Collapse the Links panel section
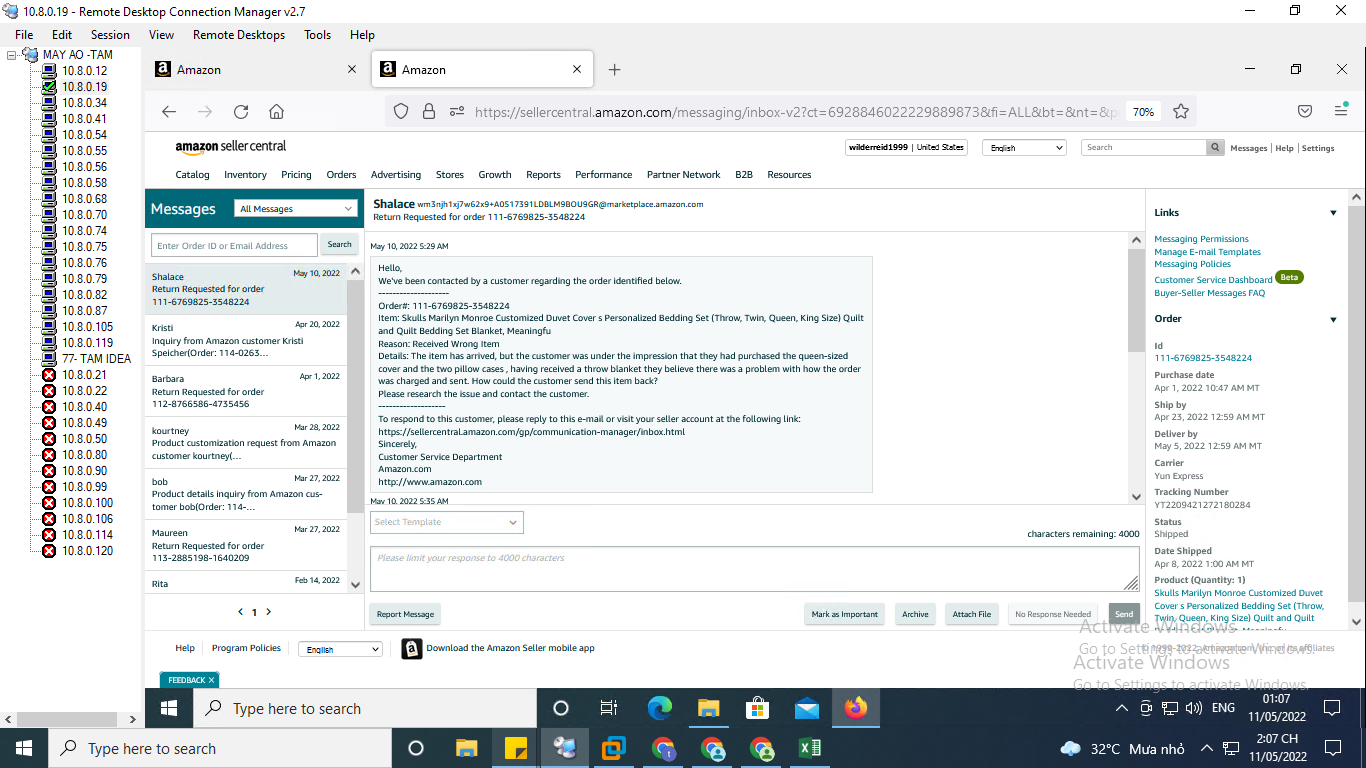Image resolution: width=1366 pixels, height=768 pixels. coord(1333,213)
